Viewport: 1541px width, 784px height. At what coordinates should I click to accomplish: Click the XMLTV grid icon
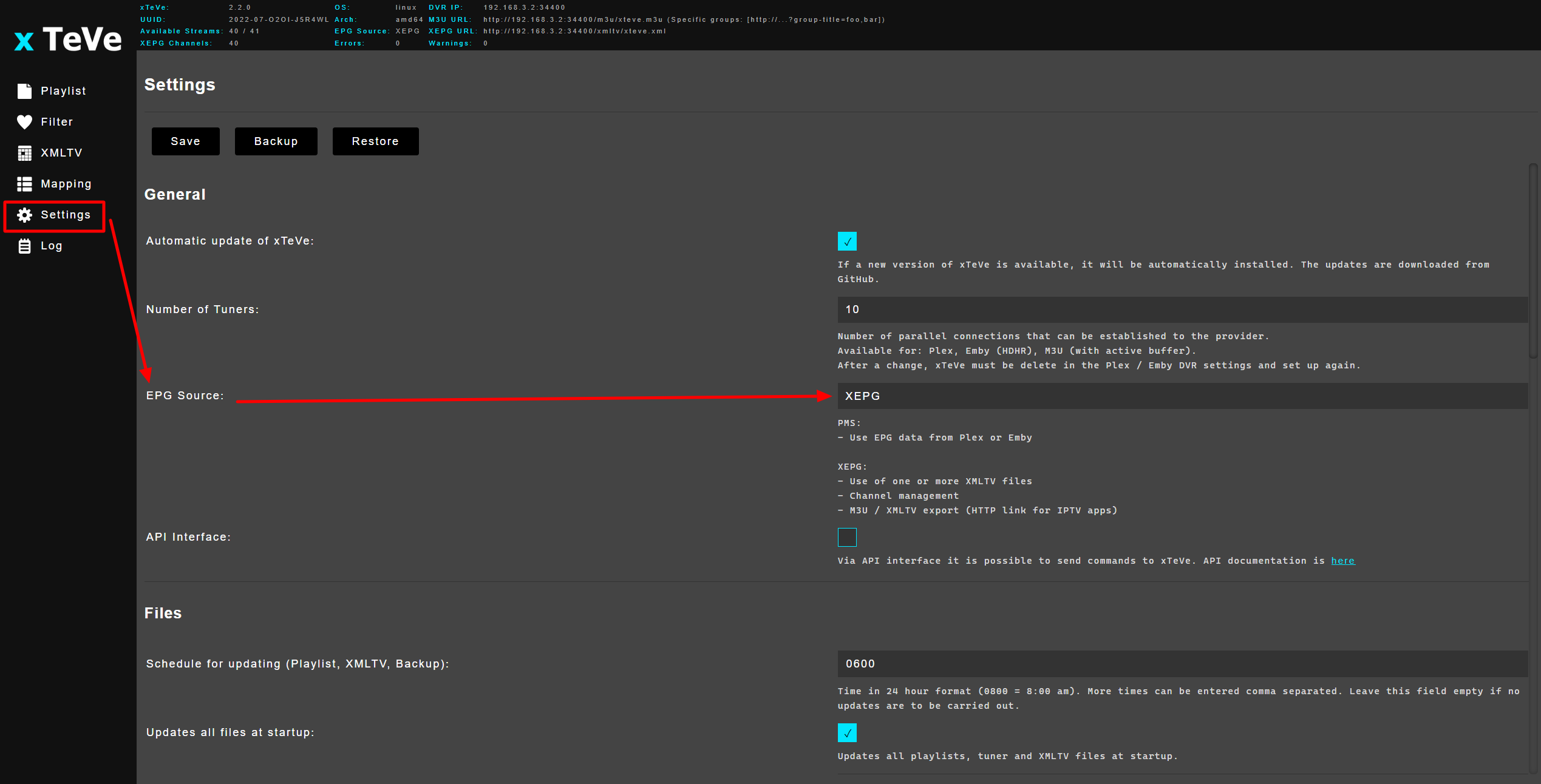[x=24, y=153]
